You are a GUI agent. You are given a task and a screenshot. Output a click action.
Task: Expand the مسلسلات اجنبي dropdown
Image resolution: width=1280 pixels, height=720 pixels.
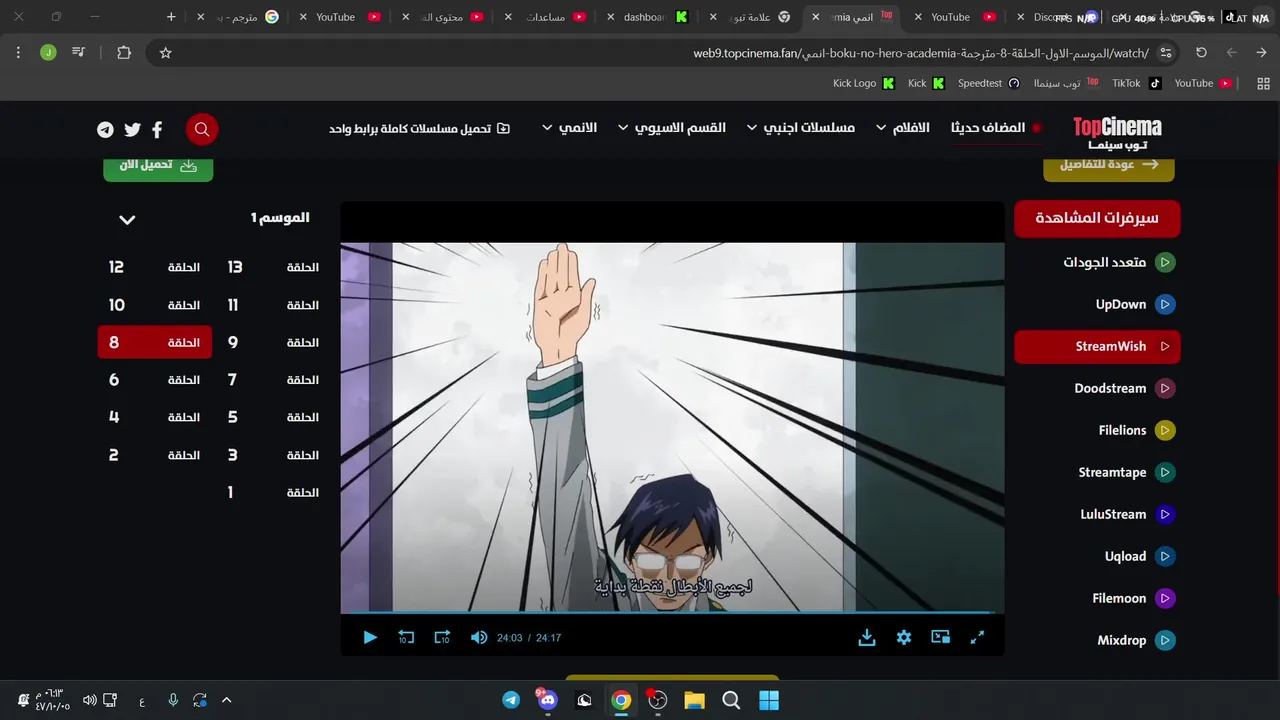coord(801,128)
